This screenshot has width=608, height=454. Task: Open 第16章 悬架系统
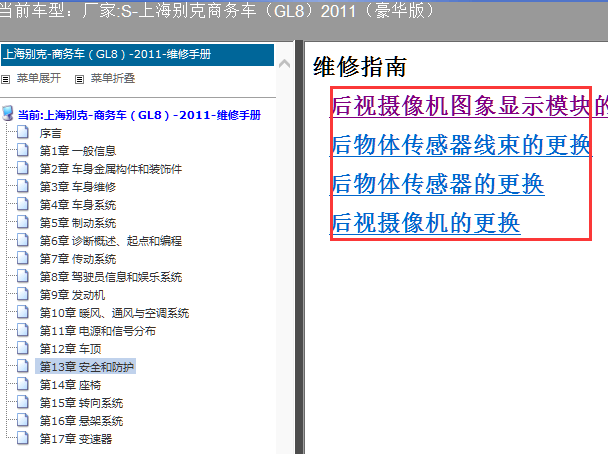point(81,421)
